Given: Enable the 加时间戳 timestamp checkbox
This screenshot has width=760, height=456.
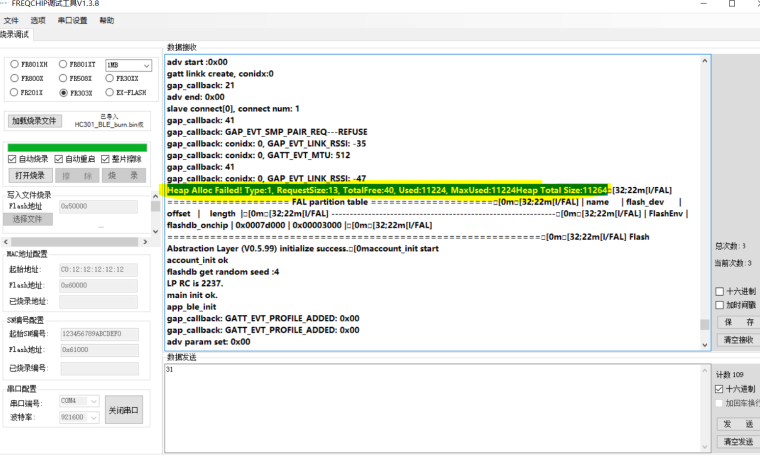Looking at the screenshot, I should 720,304.
